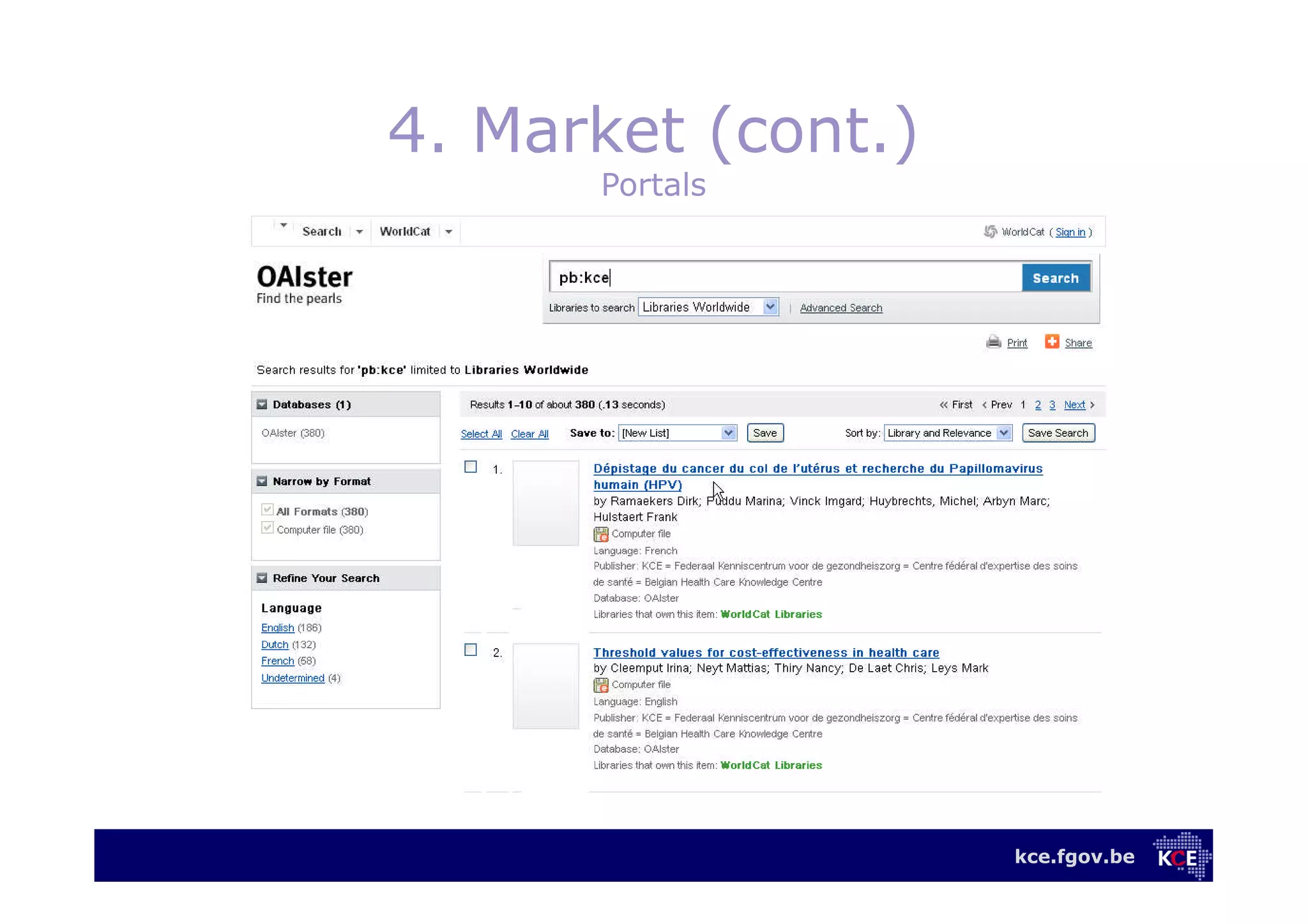Open the Search menu dropdown arrow
The width and height of the screenshot is (1308, 924).
tap(360, 232)
